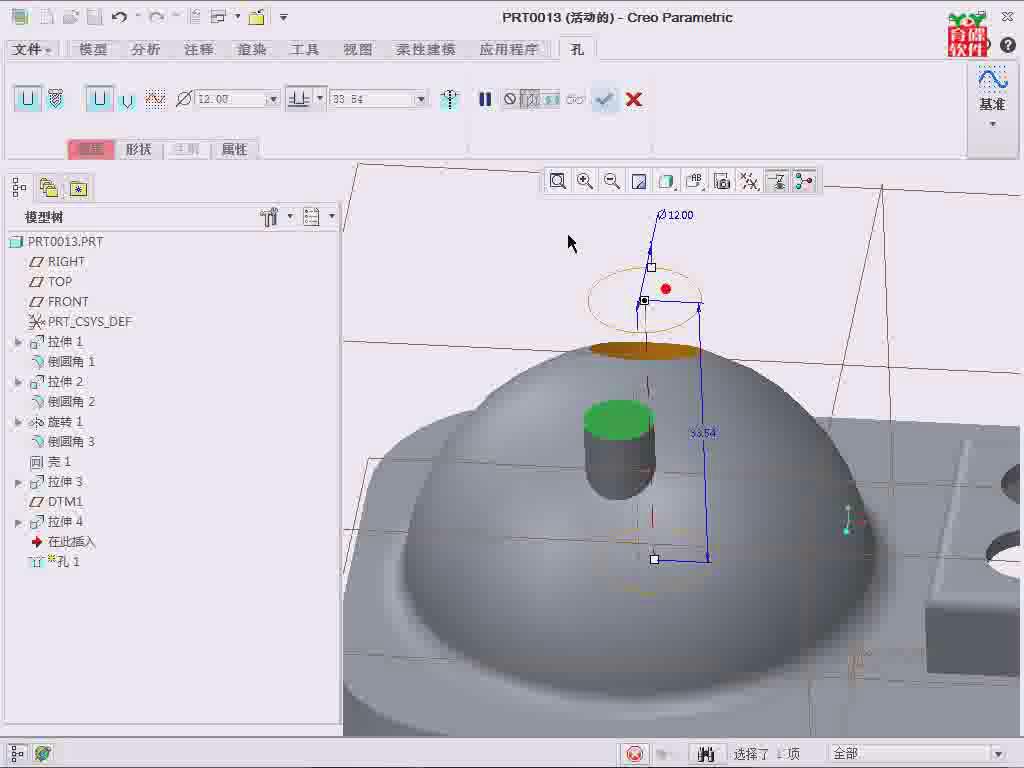Viewport: 1024px width, 768px height.
Task: Select the standard drill-tip hole profile
Action: coord(127,100)
